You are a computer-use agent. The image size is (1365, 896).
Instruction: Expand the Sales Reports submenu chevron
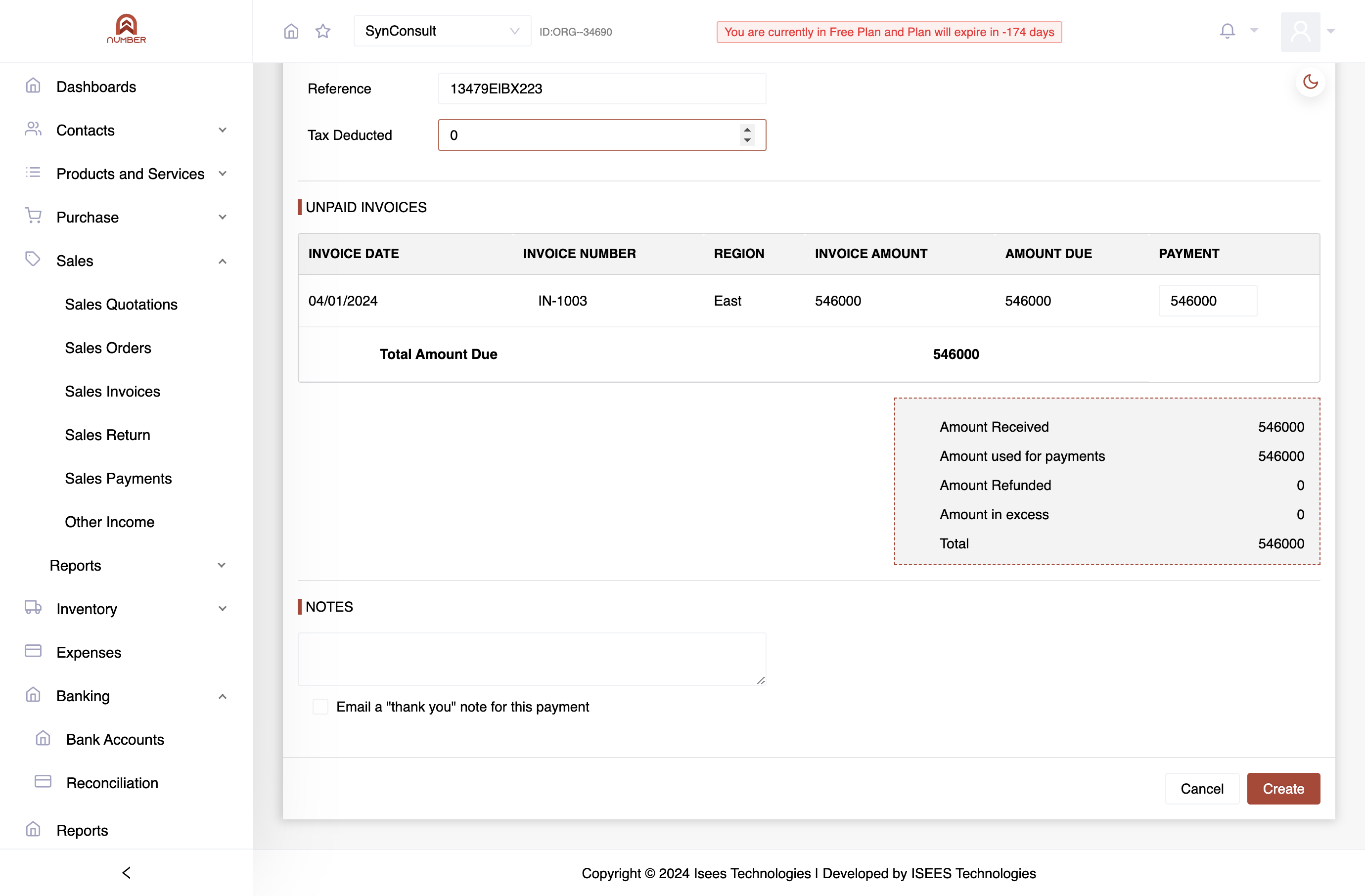(x=222, y=565)
